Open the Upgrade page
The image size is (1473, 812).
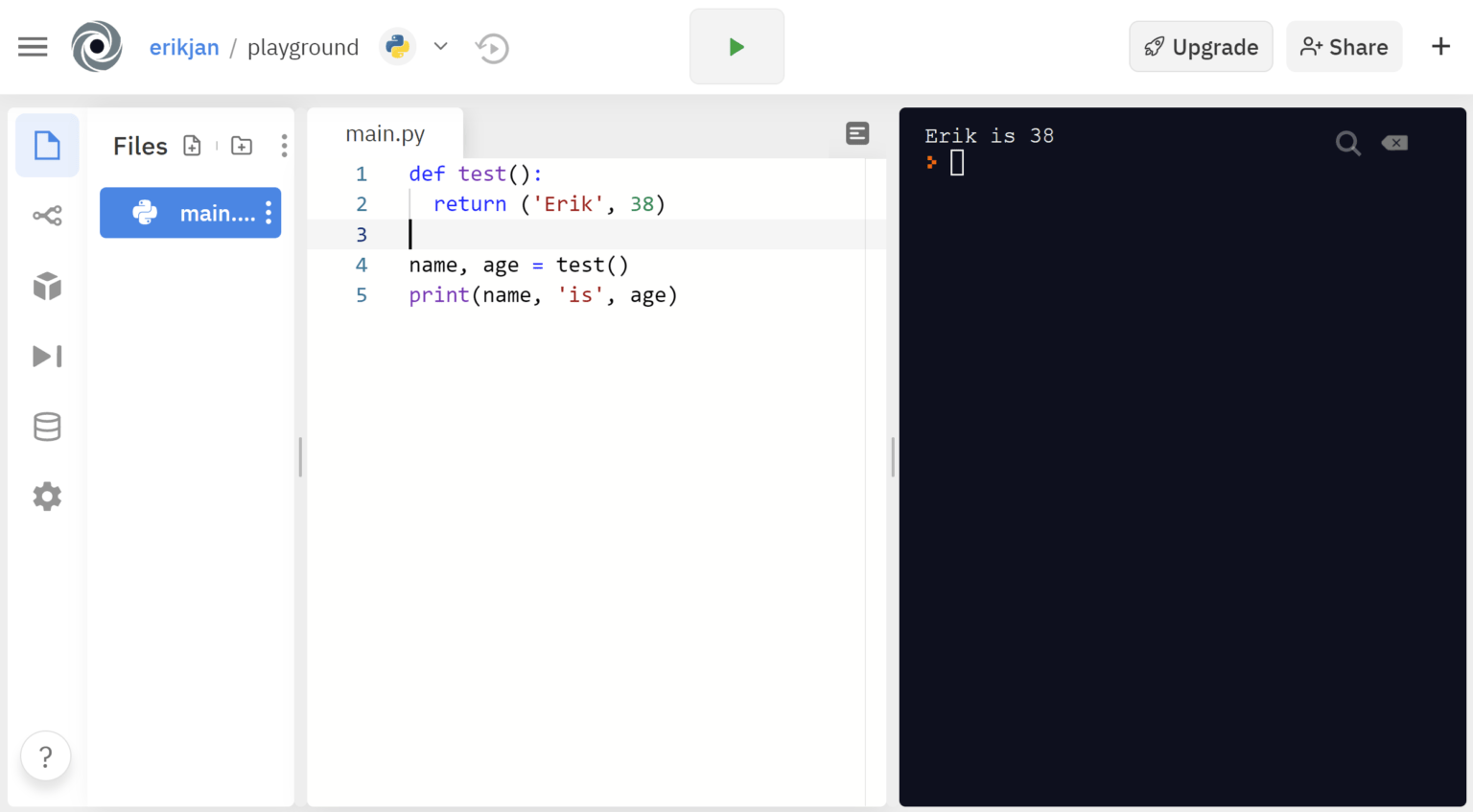(1200, 46)
